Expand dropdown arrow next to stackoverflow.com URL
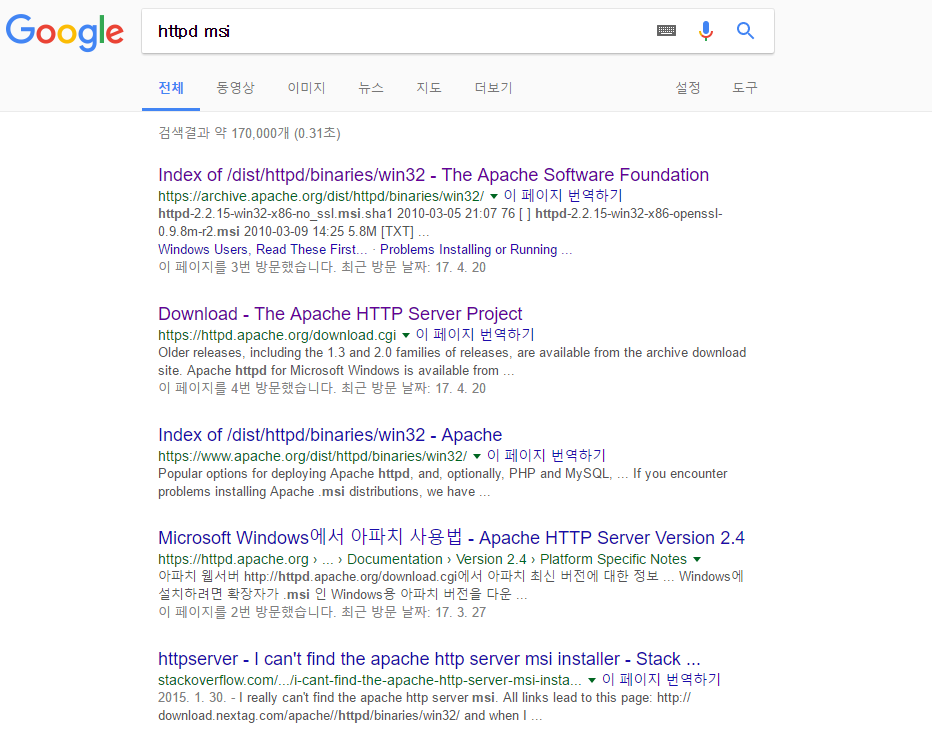This screenshot has height=753, width=932. point(592,680)
